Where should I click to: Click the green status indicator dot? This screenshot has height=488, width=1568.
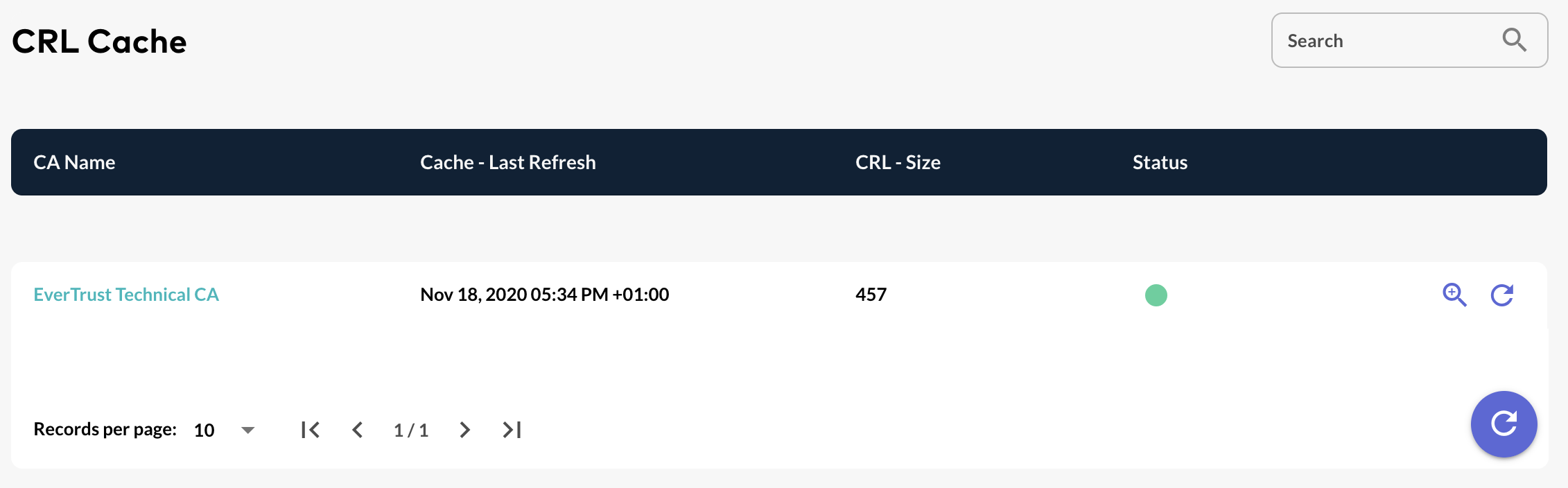point(1156,295)
